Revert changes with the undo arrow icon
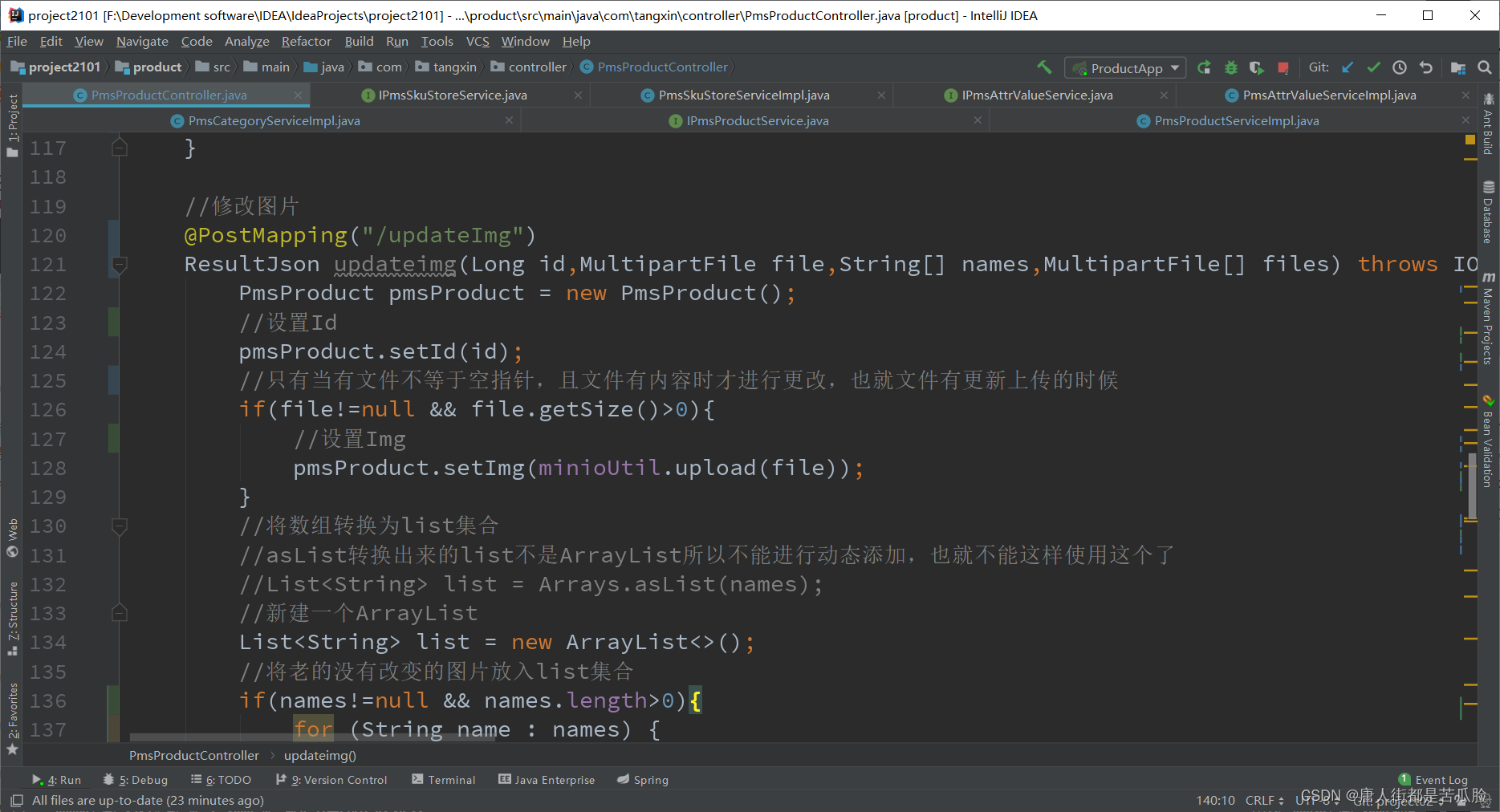The image size is (1500, 812). [x=1426, y=68]
